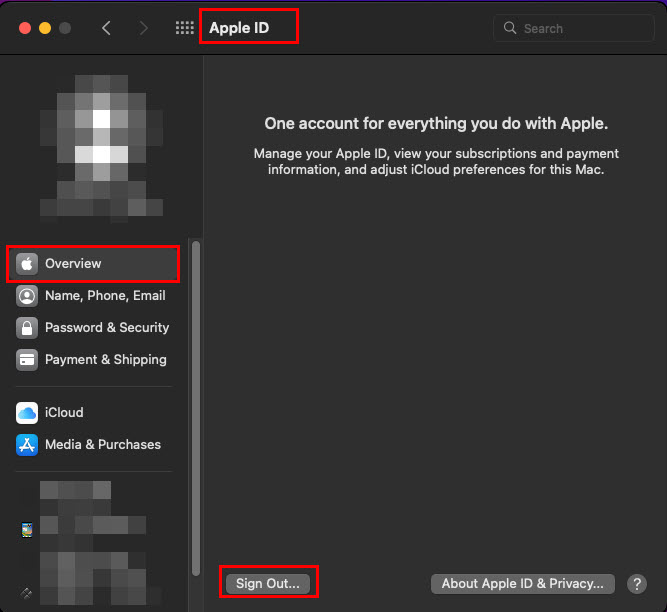Select Overview in the sidebar
This screenshot has width=667, height=612.
[x=93, y=264]
